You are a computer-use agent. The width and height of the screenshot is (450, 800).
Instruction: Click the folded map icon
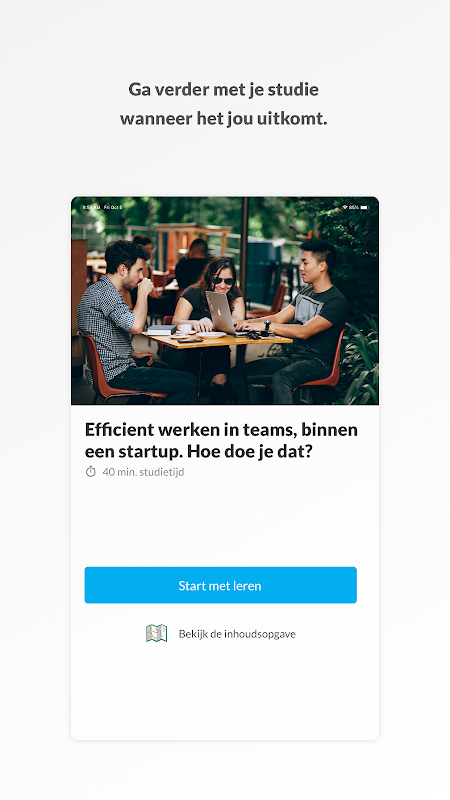(x=157, y=633)
